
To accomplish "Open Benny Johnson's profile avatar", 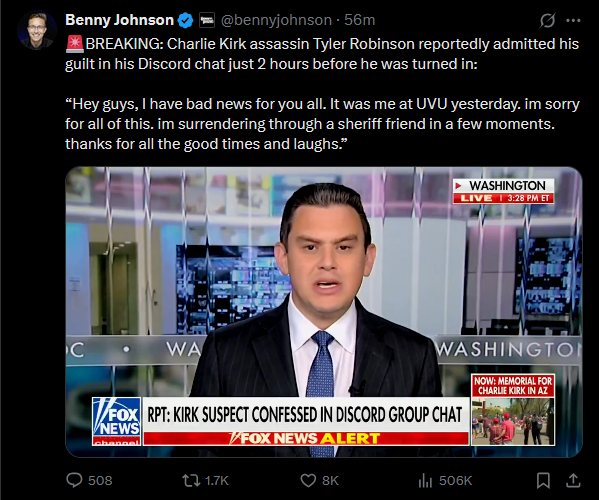I will [37, 31].
